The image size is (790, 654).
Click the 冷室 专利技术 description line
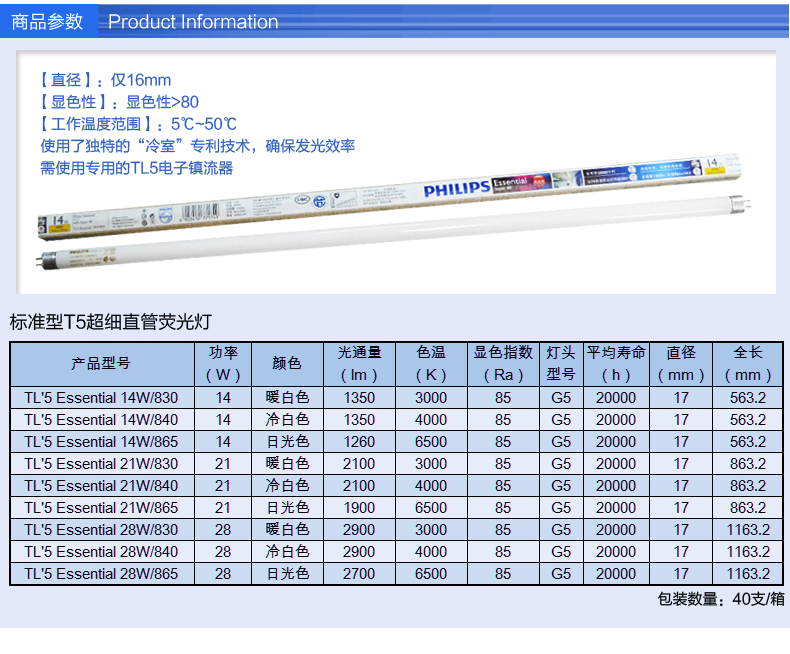198,146
